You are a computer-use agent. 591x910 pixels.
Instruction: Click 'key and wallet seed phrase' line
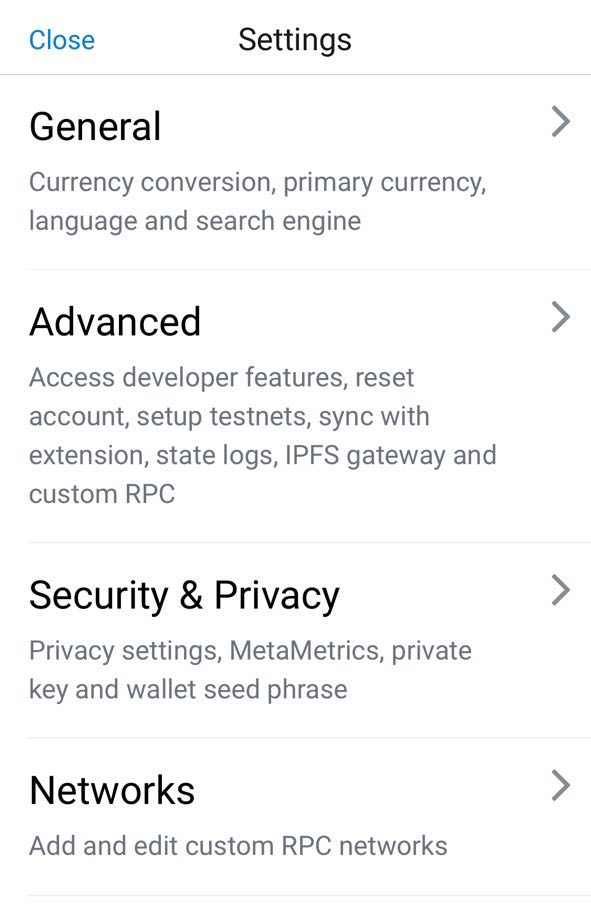(x=188, y=689)
